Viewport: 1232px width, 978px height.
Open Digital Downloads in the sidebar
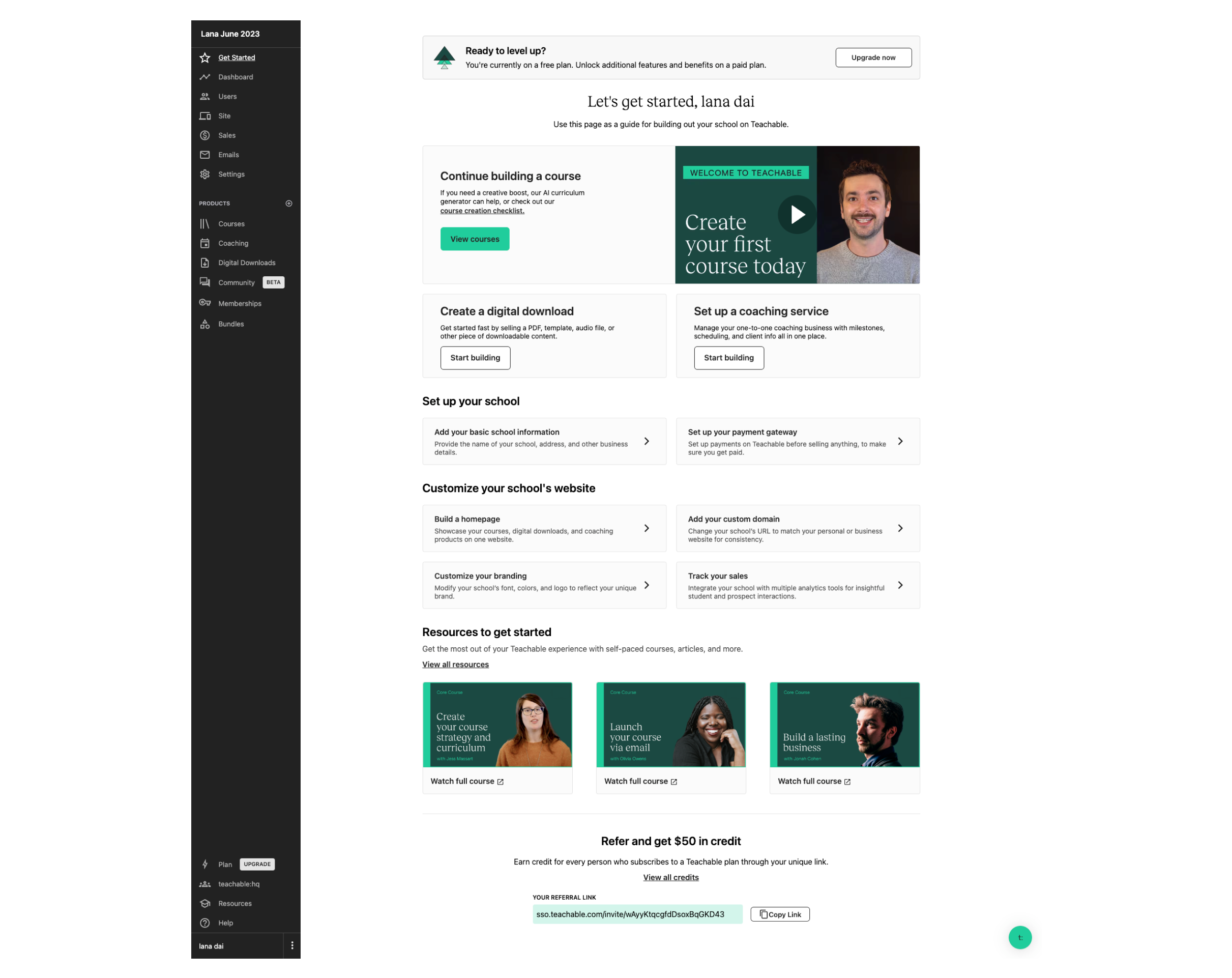(x=246, y=263)
